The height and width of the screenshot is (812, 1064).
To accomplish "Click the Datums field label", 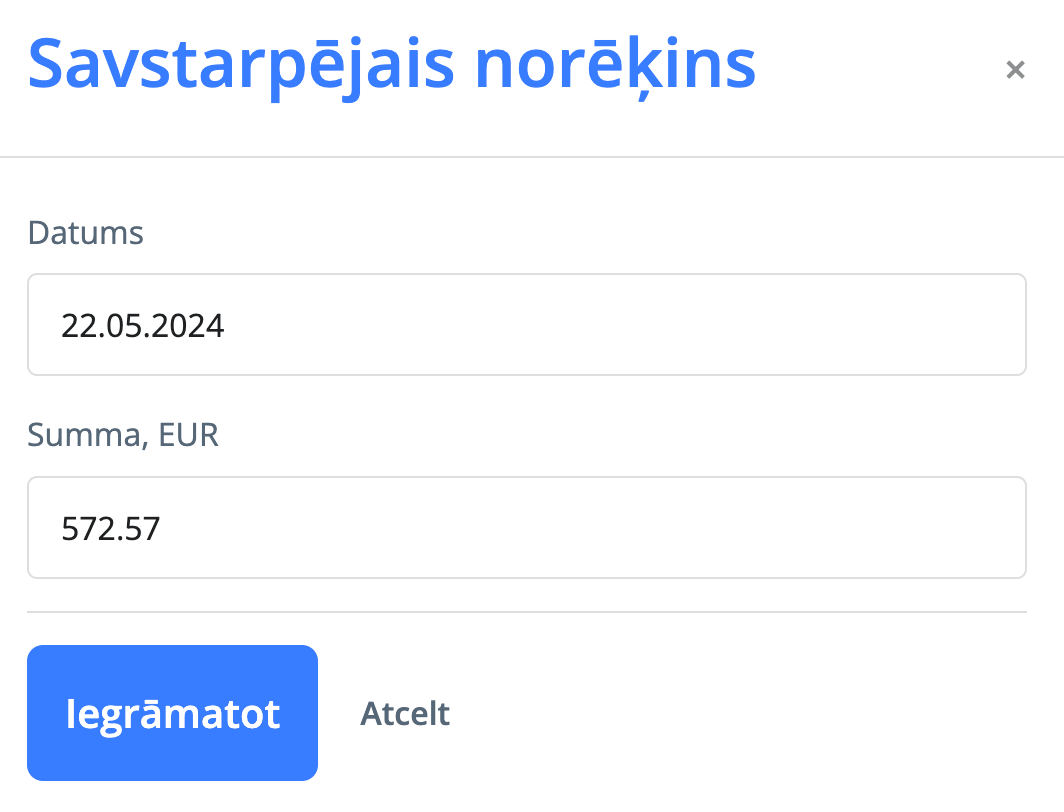I will [x=86, y=233].
